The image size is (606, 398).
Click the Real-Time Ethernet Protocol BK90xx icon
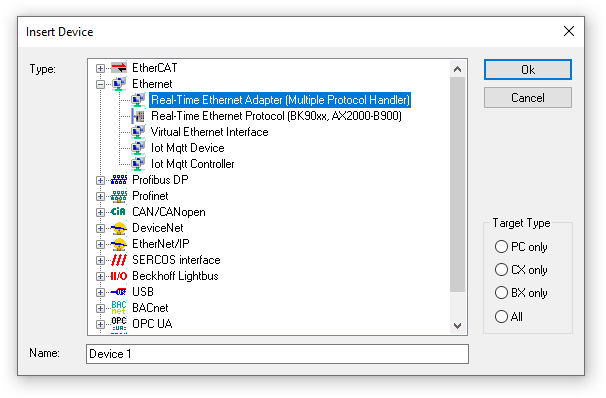coord(138,116)
